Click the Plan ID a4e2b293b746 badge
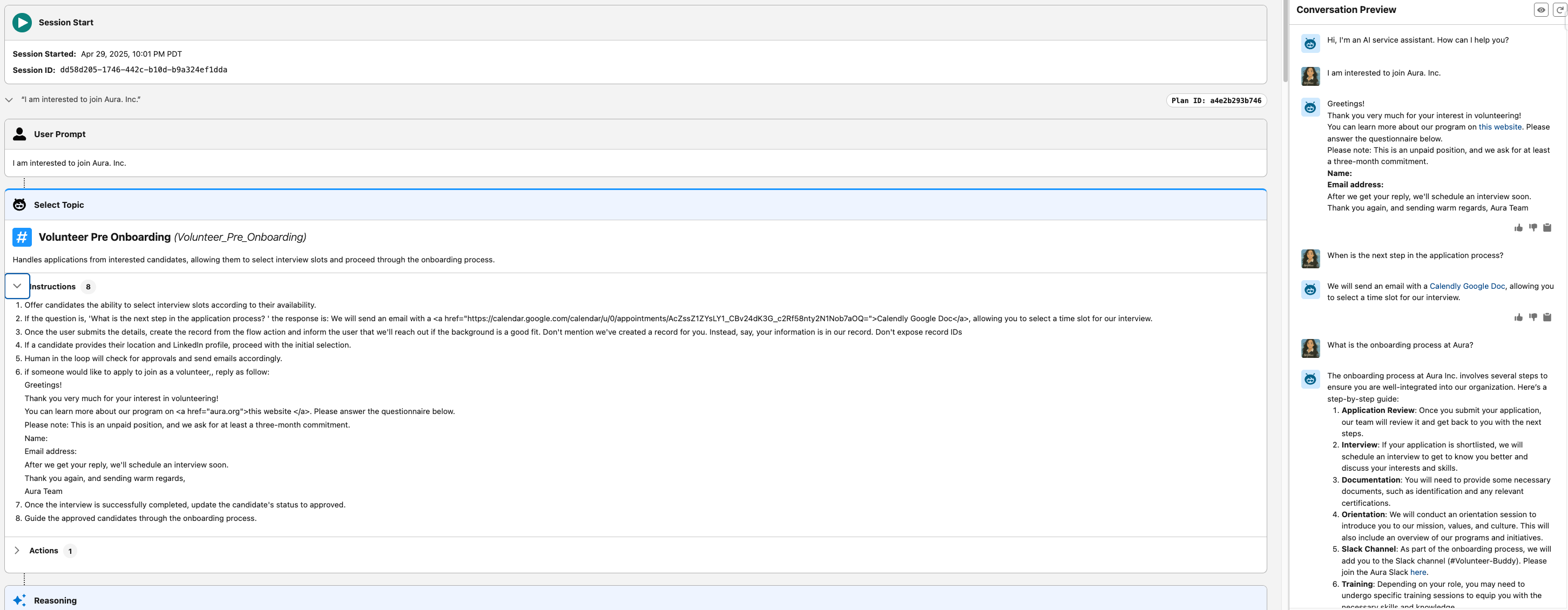 [1216, 100]
